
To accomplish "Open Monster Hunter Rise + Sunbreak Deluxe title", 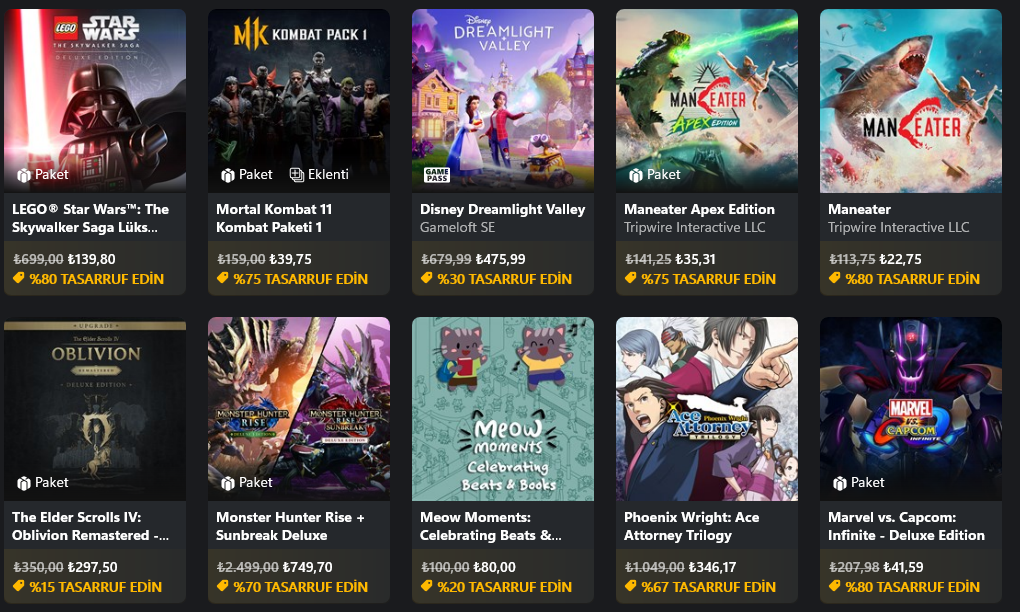I will [290, 526].
